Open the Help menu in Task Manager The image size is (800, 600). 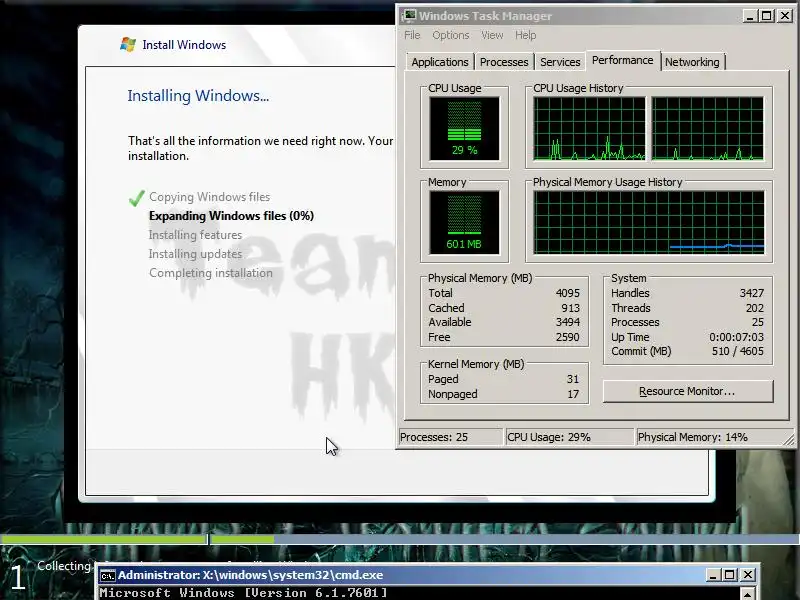tap(525, 35)
